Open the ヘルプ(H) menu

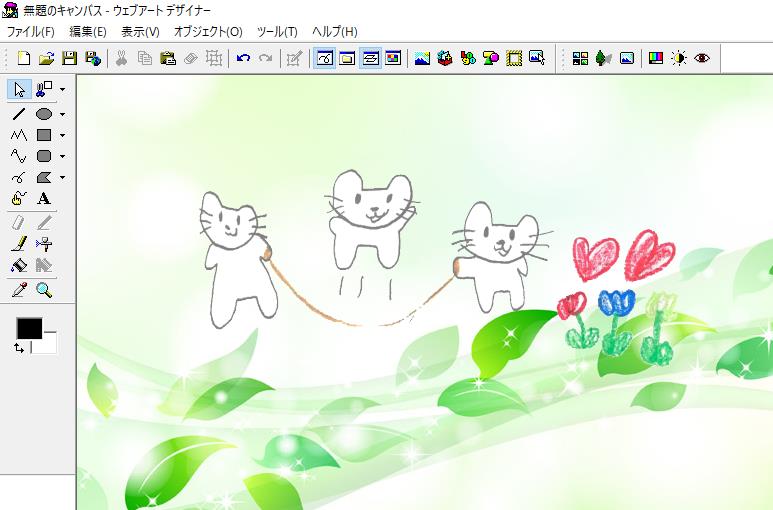click(335, 32)
